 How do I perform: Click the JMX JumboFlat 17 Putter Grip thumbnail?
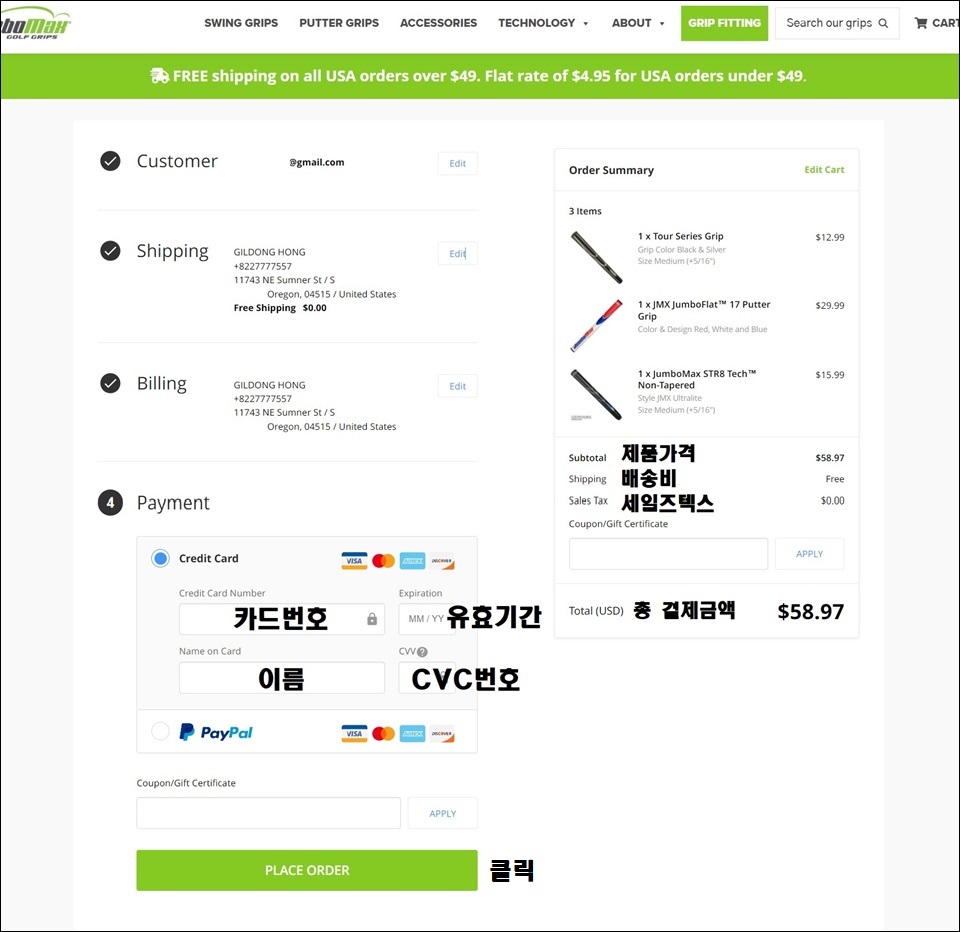point(596,326)
